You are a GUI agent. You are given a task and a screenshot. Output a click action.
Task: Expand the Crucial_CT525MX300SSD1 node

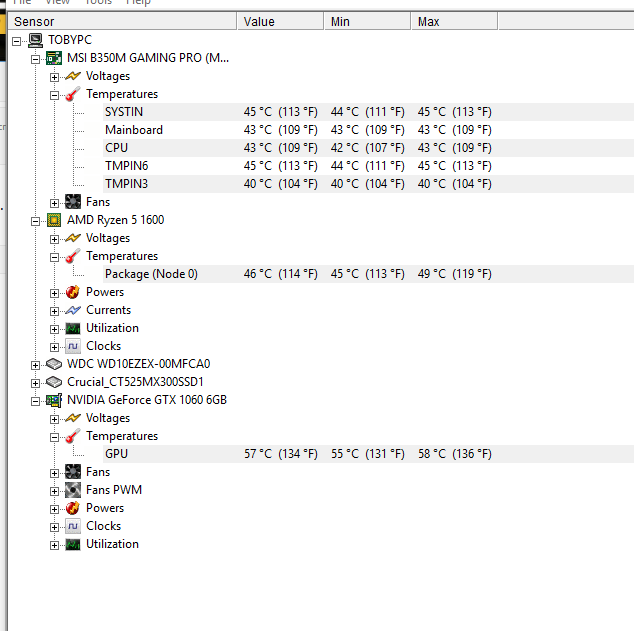click(x=36, y=383)
